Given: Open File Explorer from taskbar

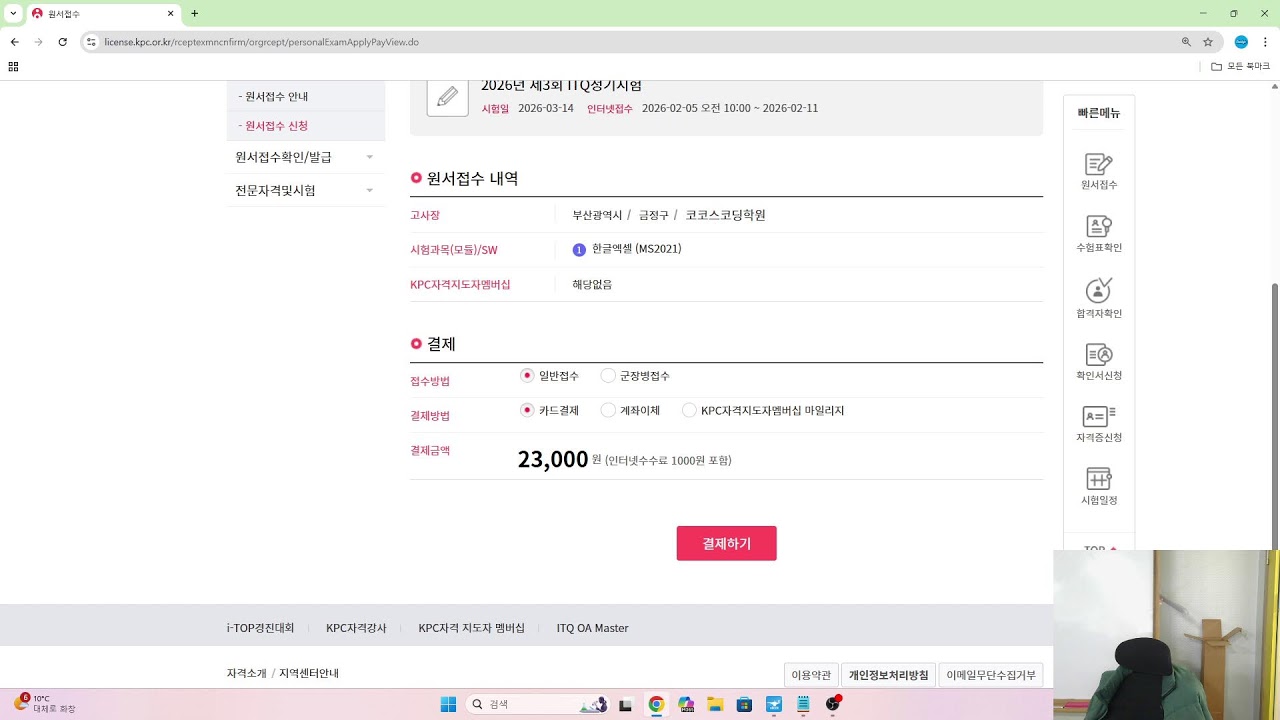Looking at the screenshot, I should click(x=715, y=704).
